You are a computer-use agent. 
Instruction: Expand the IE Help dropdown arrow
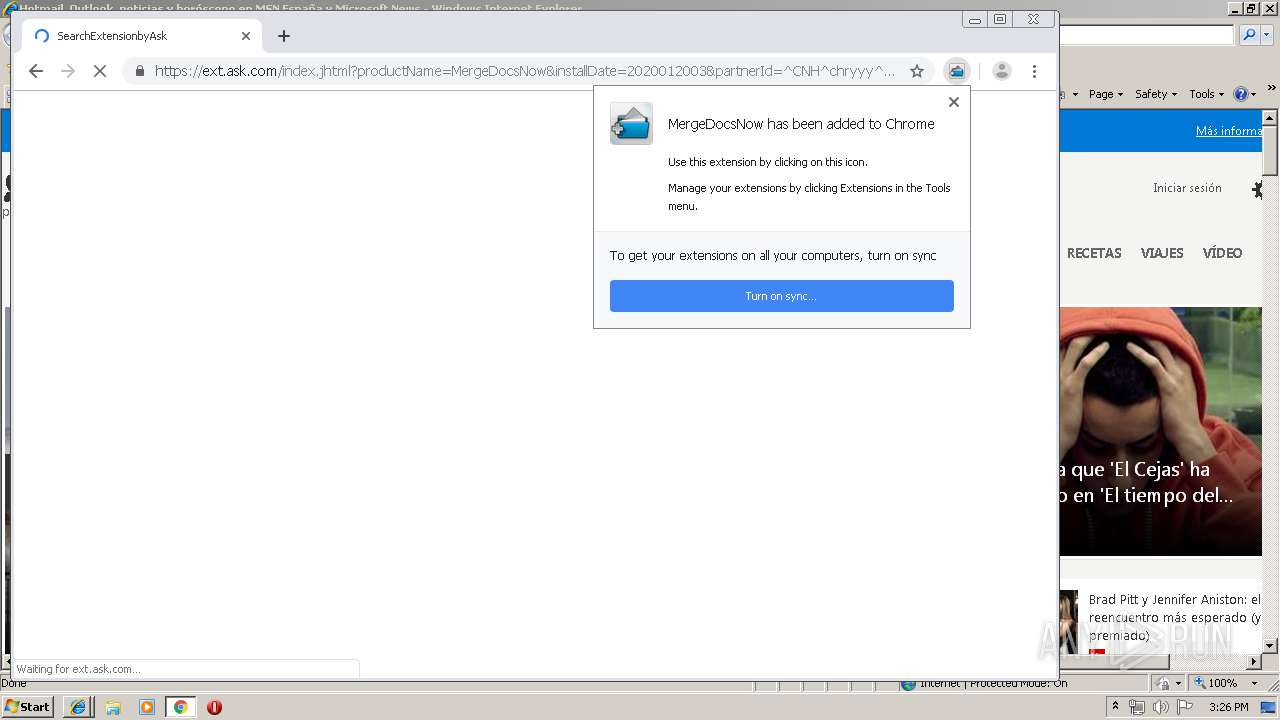click(1253, 94)
